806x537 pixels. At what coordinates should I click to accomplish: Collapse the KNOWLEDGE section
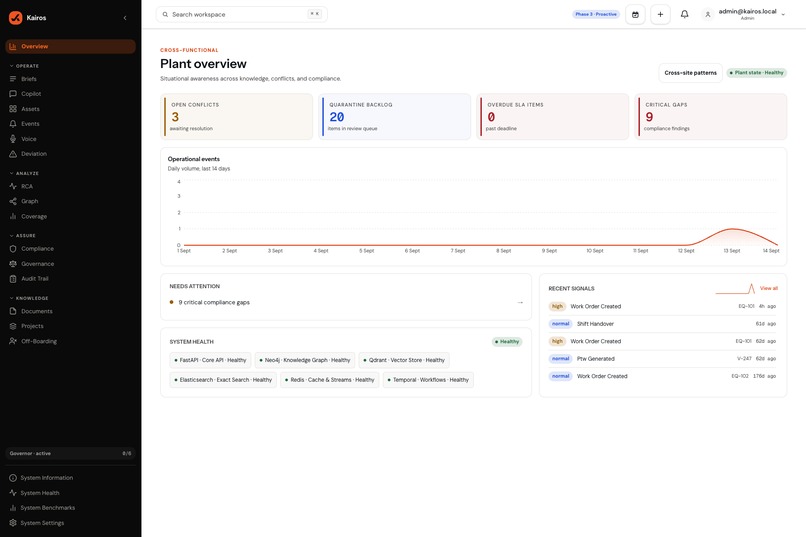[x=29, y=298]
